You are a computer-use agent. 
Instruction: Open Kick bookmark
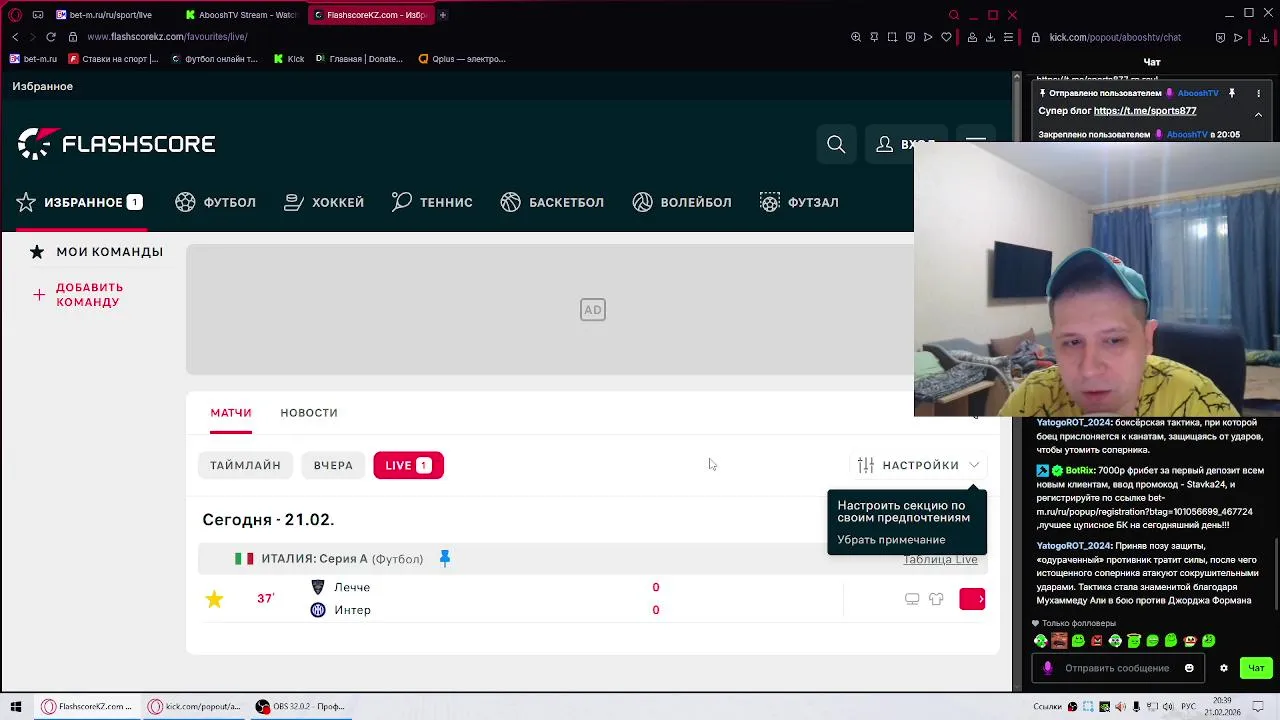coord(289,59)
